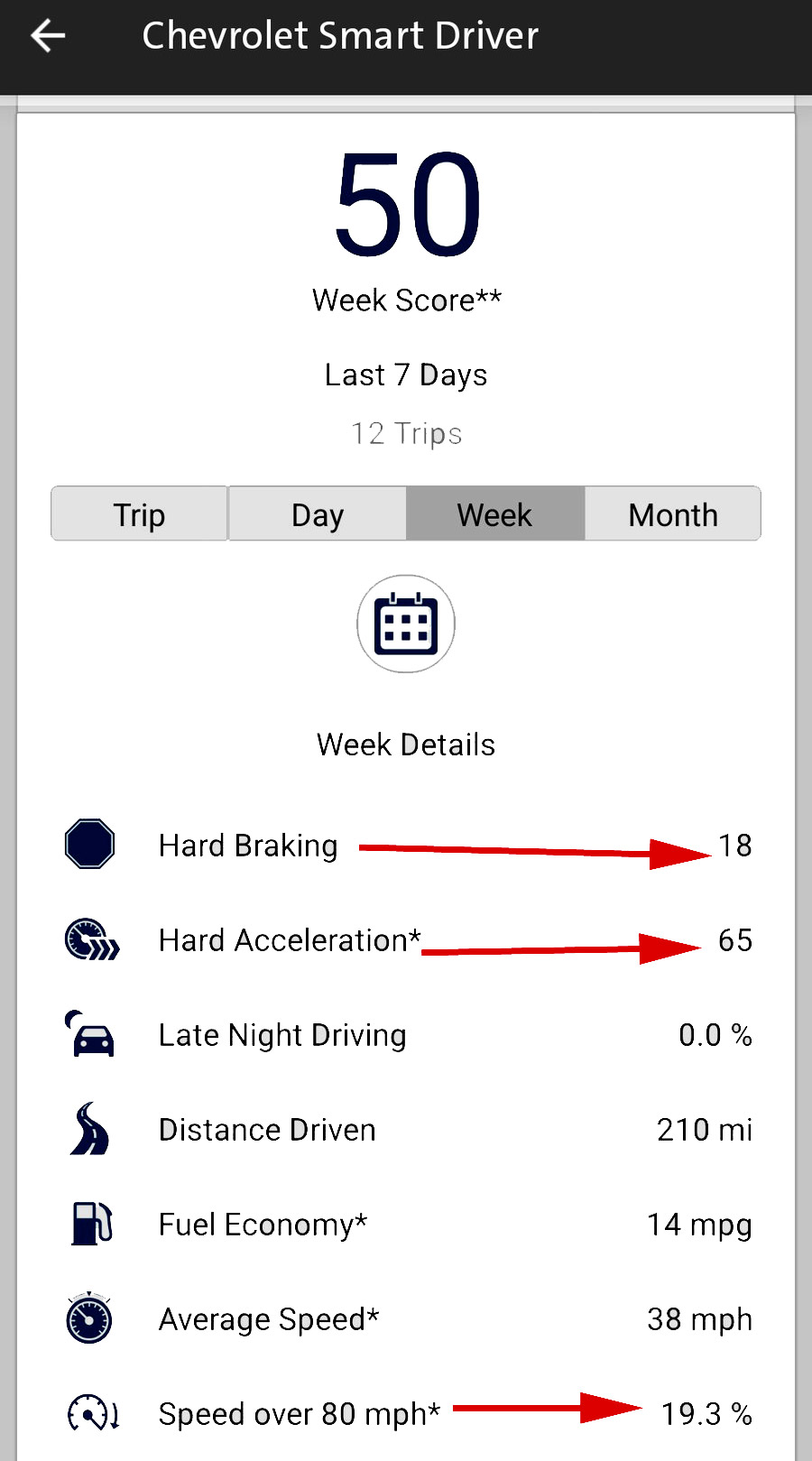Switch to the Month tab
Screen dimensions: 812x1461
(x=673, y=514)
